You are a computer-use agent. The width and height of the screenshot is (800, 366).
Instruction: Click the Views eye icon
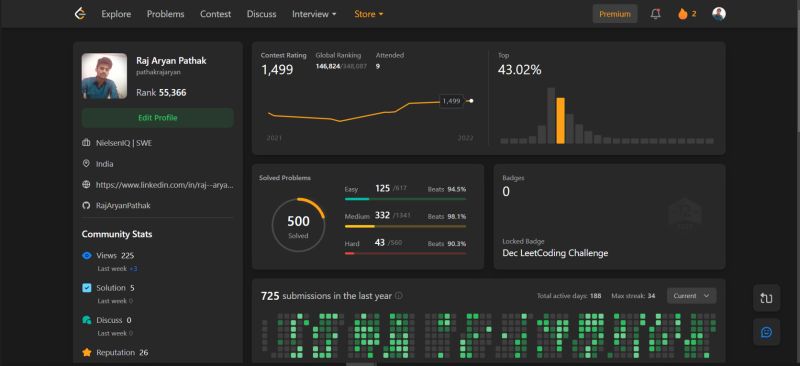point(87,255)
